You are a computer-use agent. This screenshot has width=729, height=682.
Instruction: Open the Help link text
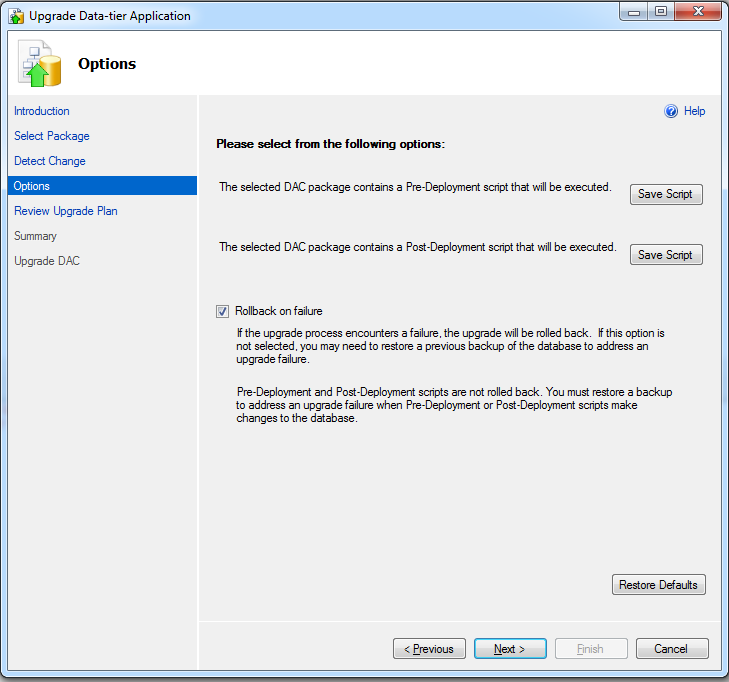(x=694, y=111)
